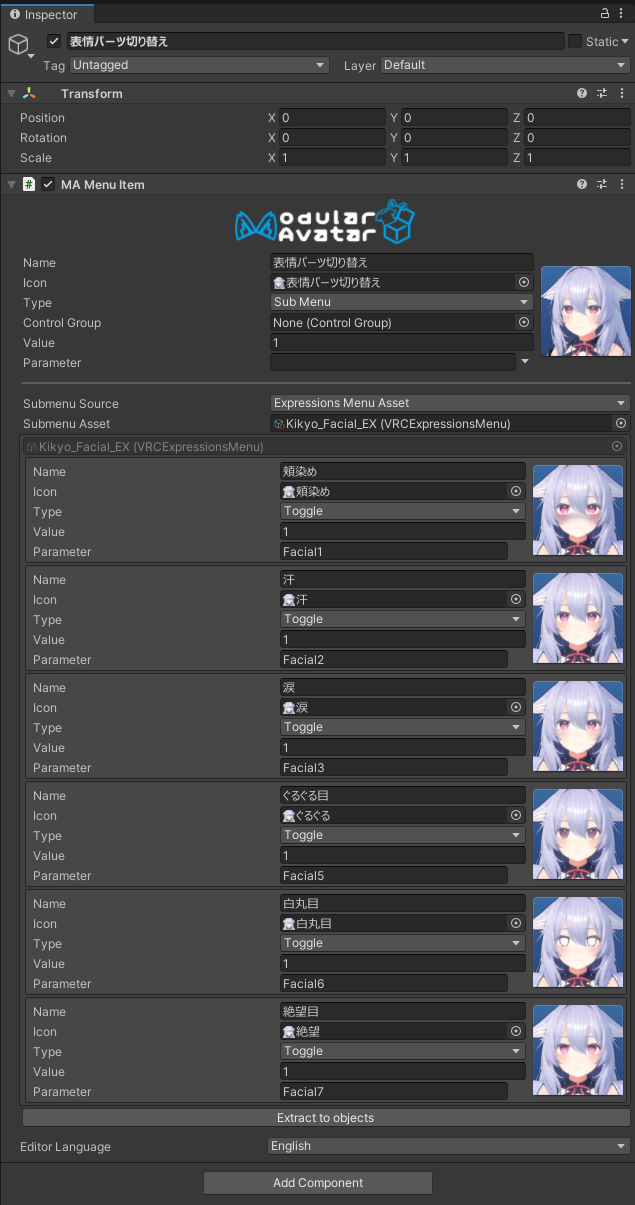Open Transform component presets
635x1205 pixels.
coord(602,93)
